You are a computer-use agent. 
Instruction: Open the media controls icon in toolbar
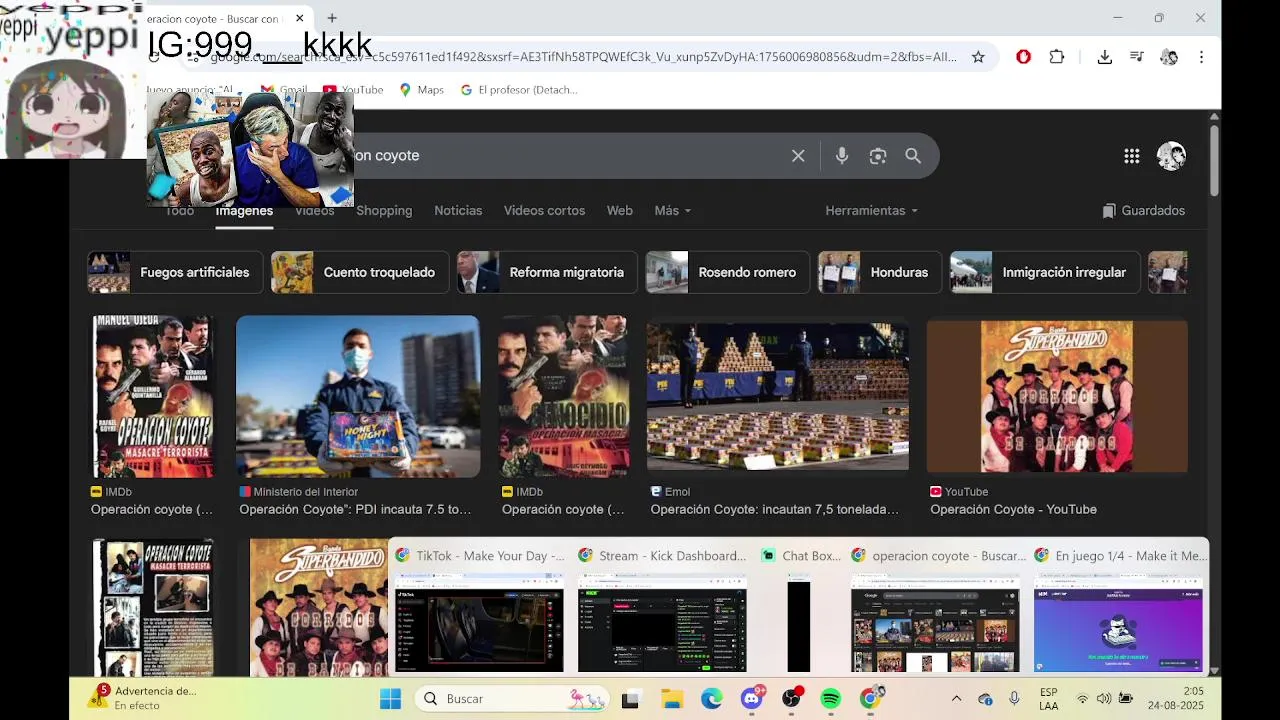(1137, 57)
